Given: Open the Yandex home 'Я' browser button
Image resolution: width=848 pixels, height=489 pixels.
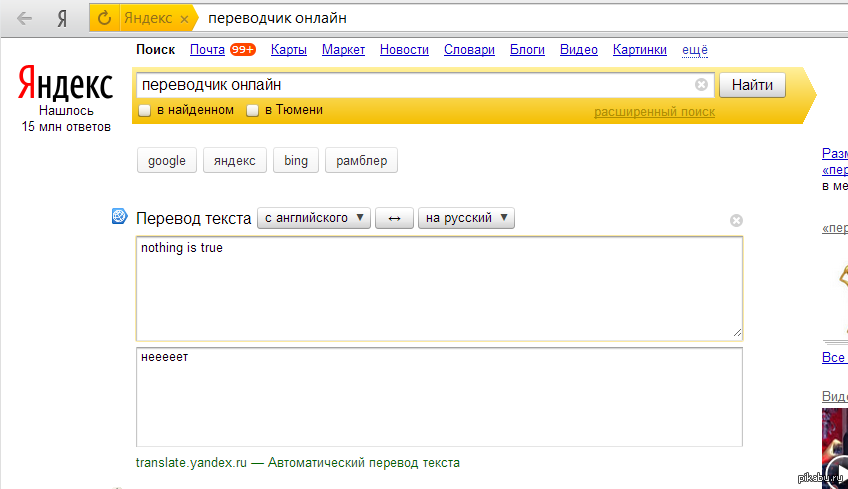Looking at the screenshot, I should (x=62, y=18).
